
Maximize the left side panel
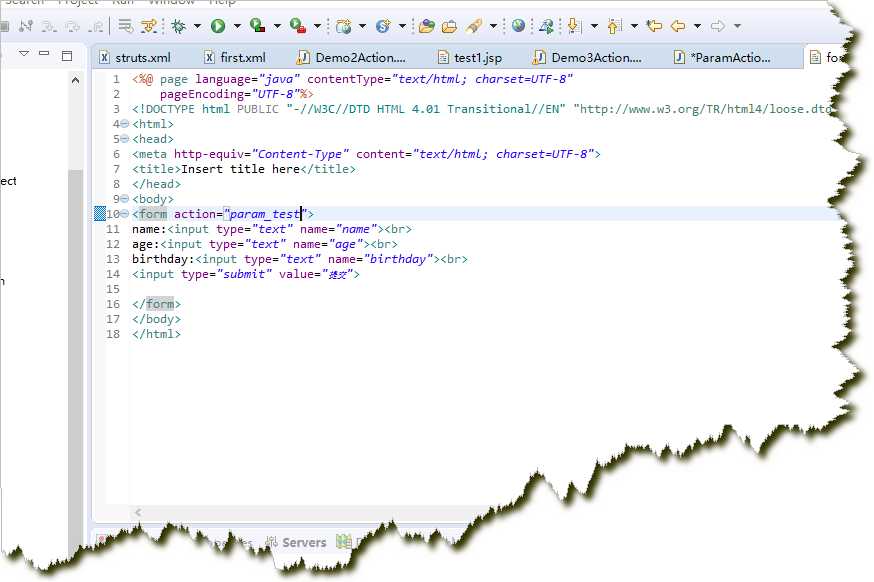pyautogui.click(x=67, y=55)
